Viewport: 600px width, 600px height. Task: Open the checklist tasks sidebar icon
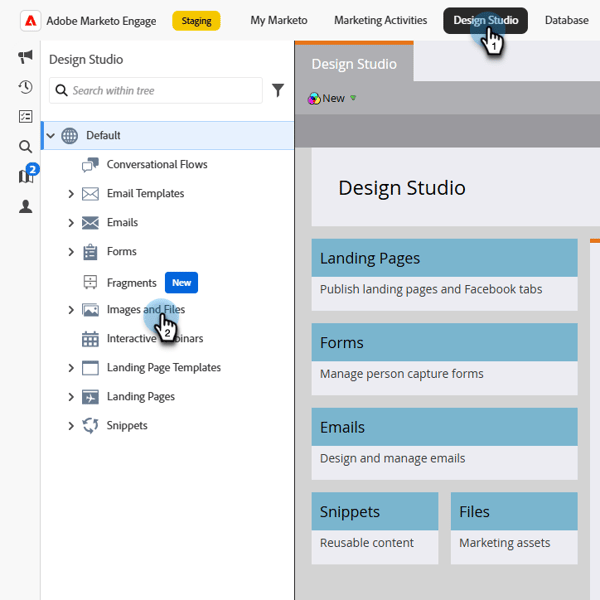26,116
